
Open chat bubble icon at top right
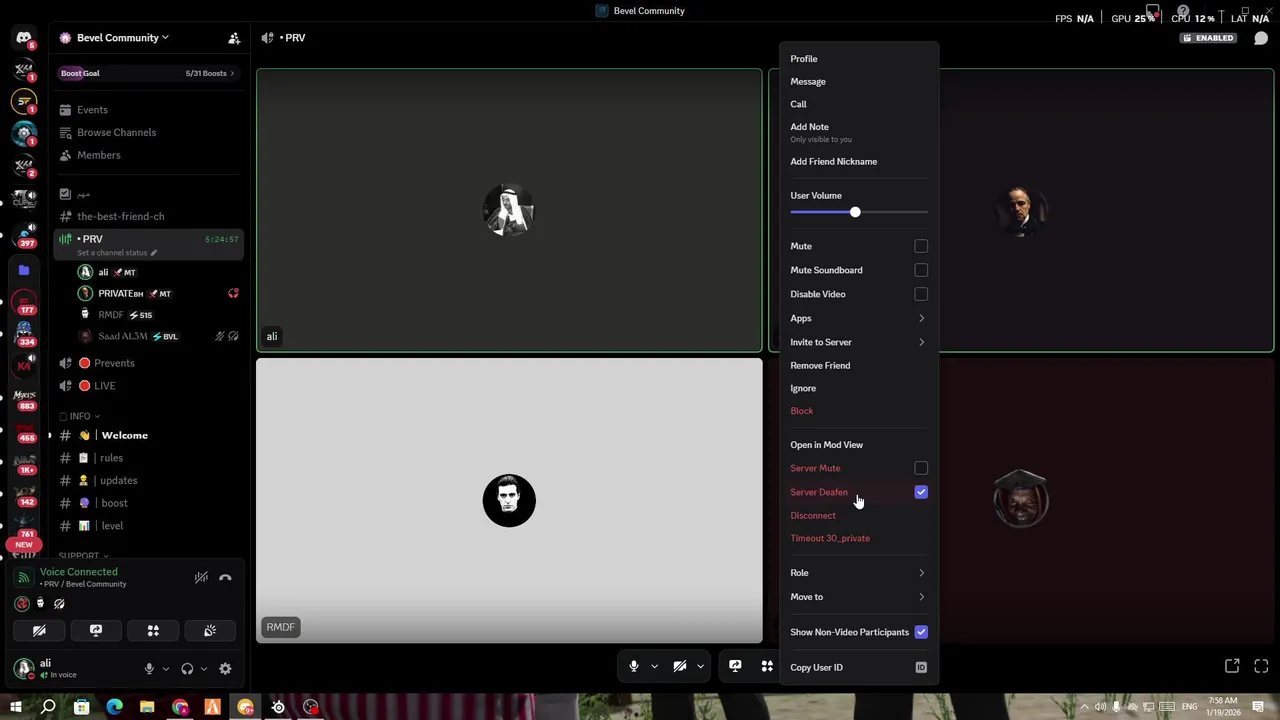click(1261, 38)
